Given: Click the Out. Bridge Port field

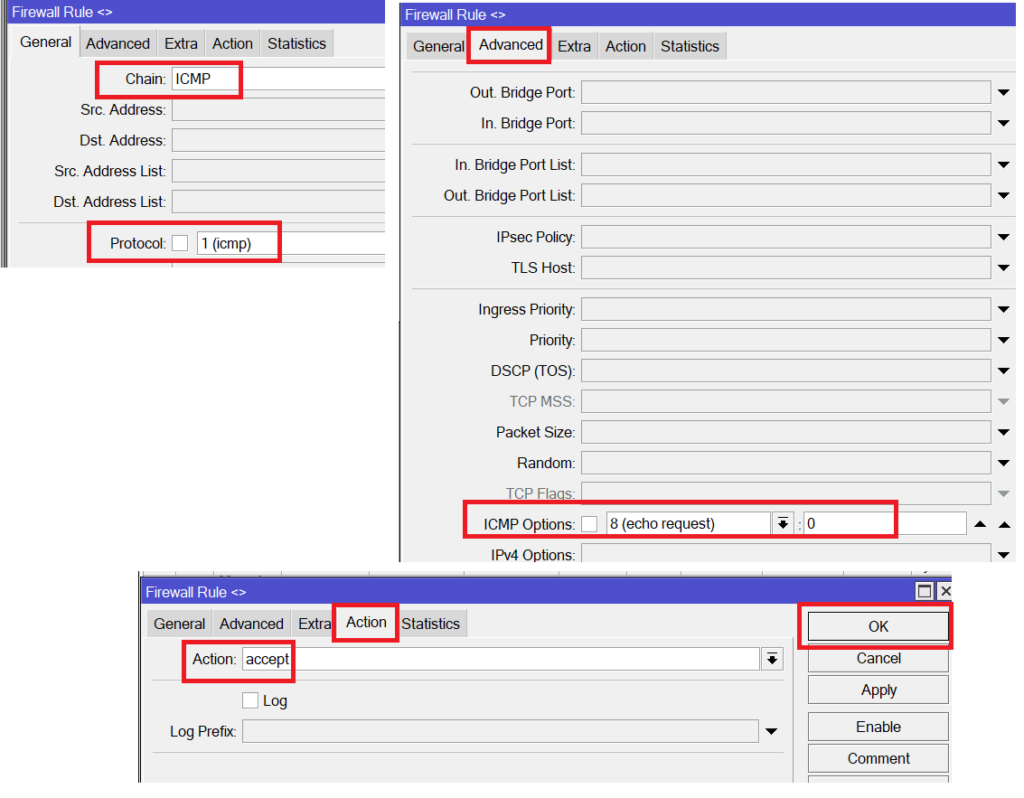Looking at the screenshot, I should click(x=786, y=93).
